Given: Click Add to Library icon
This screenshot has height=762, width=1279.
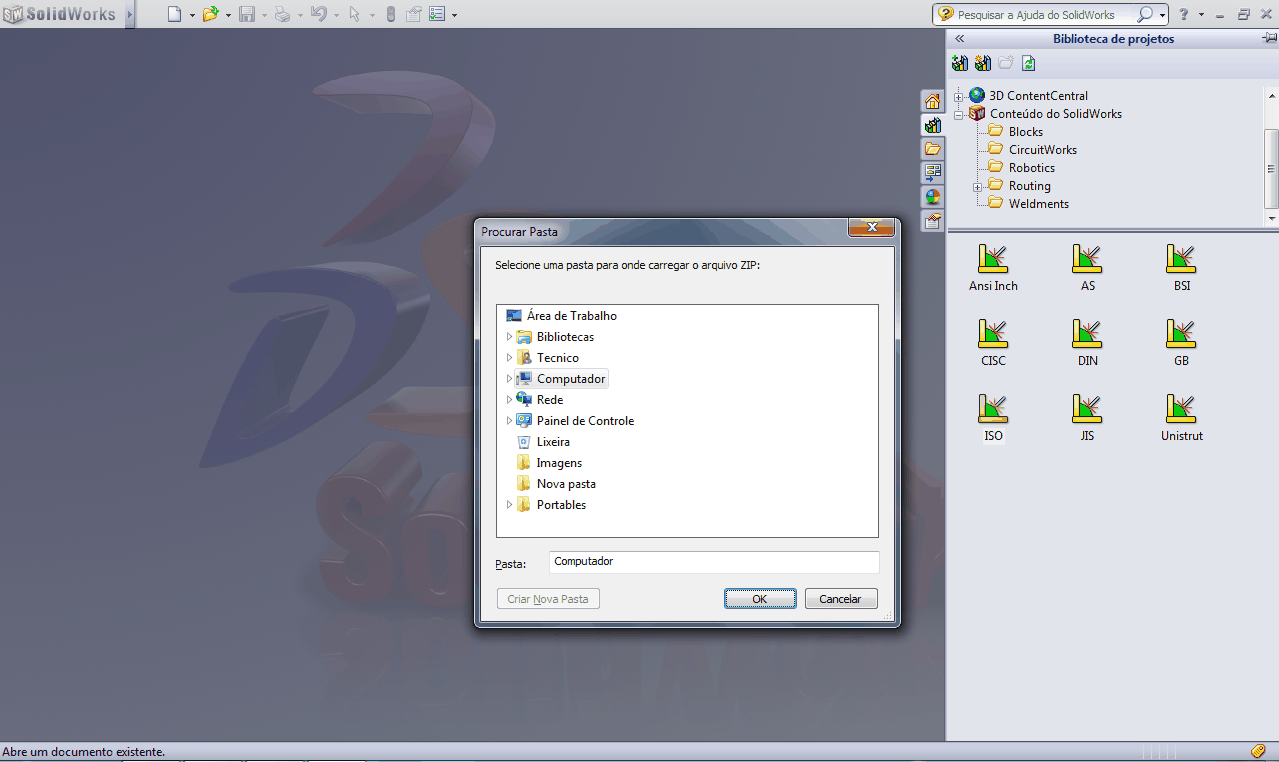Looking at the screenshot, I should [960, 63].
